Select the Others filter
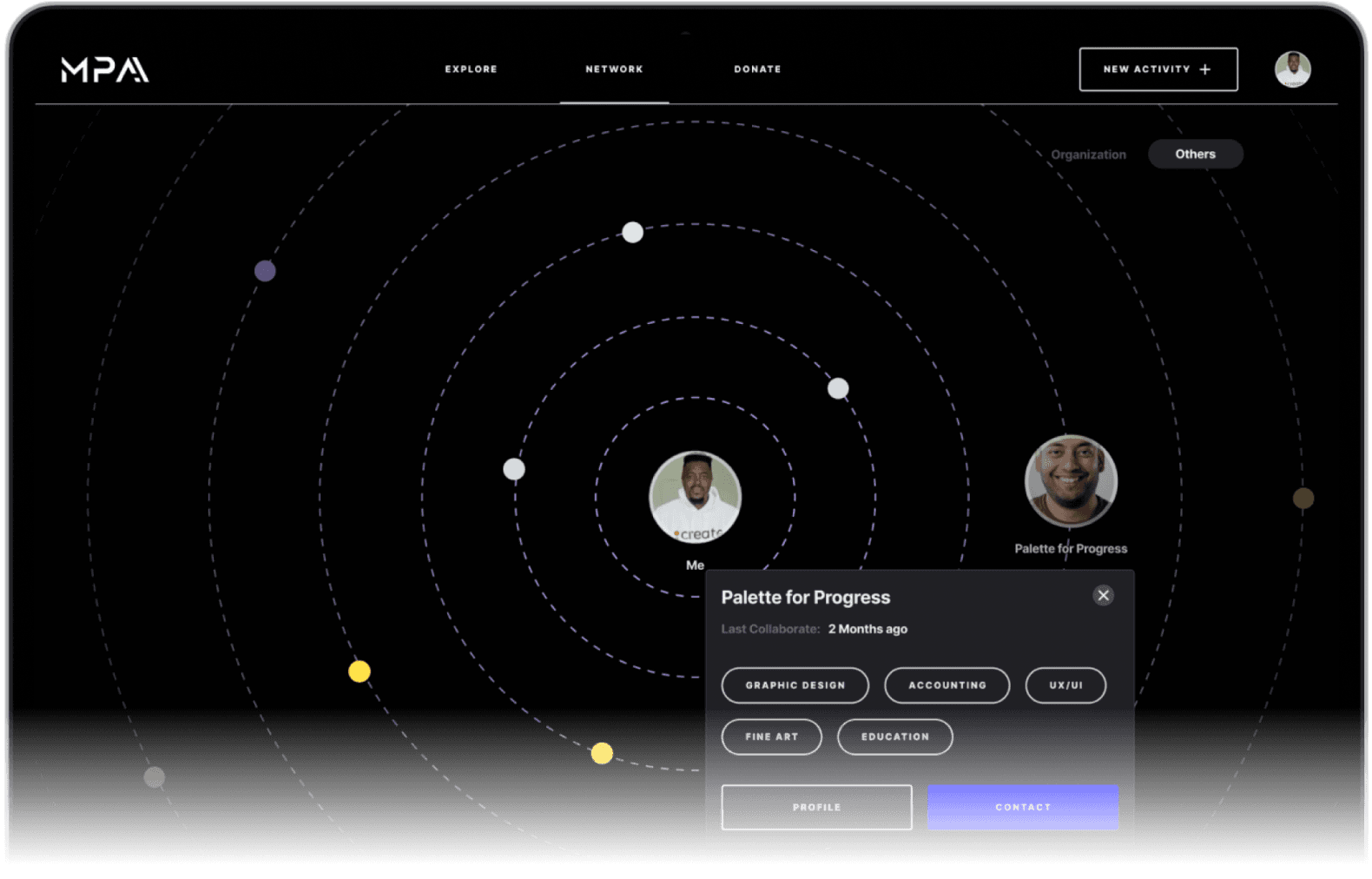1372x879 pixels. point(1196,154)
